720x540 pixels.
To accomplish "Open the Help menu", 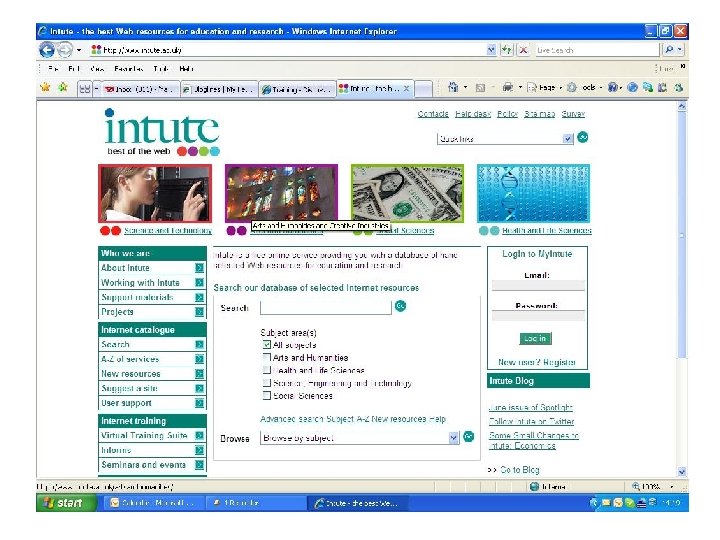I will (186, 69).
